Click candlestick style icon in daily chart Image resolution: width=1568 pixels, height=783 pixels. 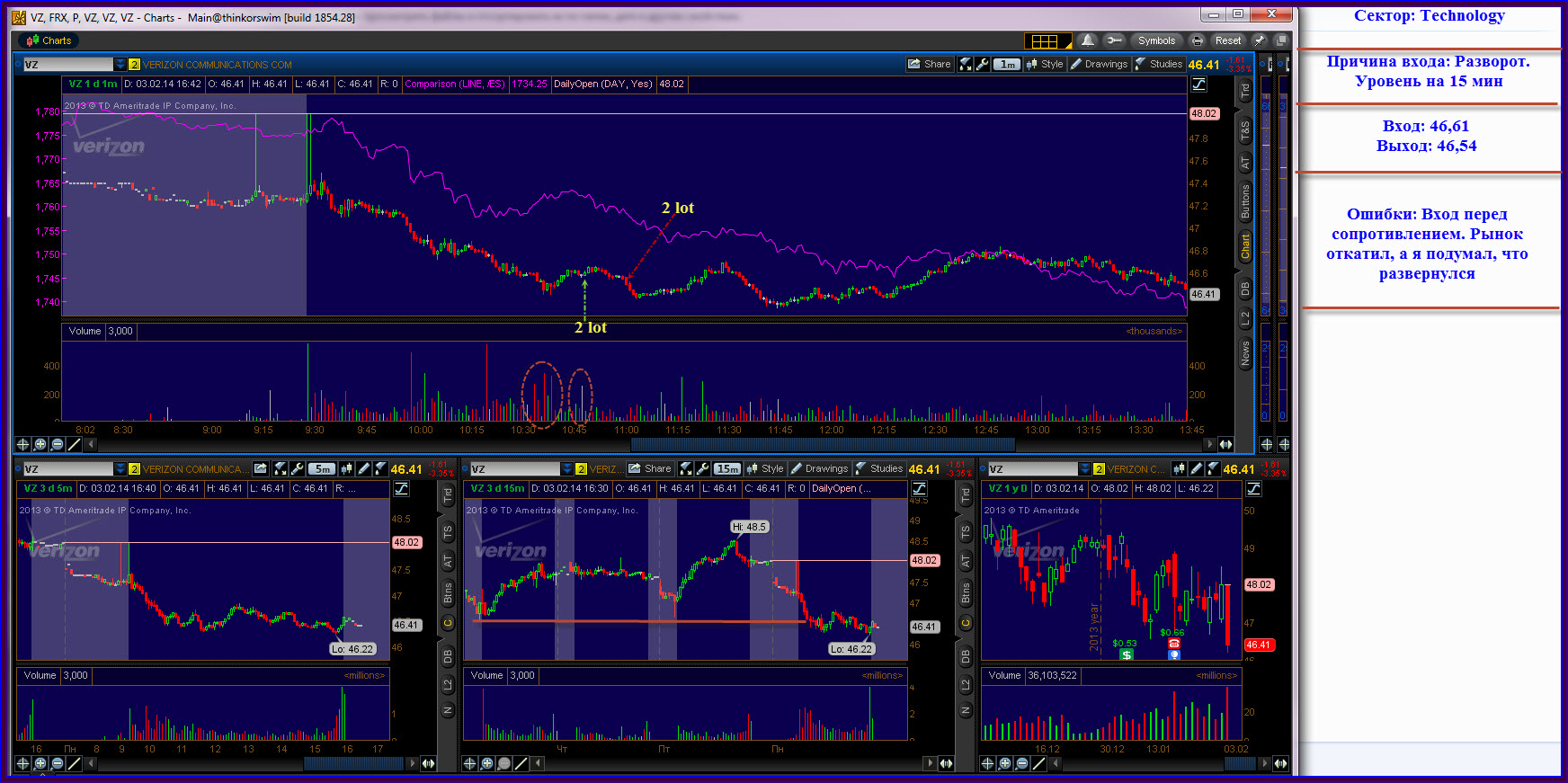click(x=1179, y=468)
